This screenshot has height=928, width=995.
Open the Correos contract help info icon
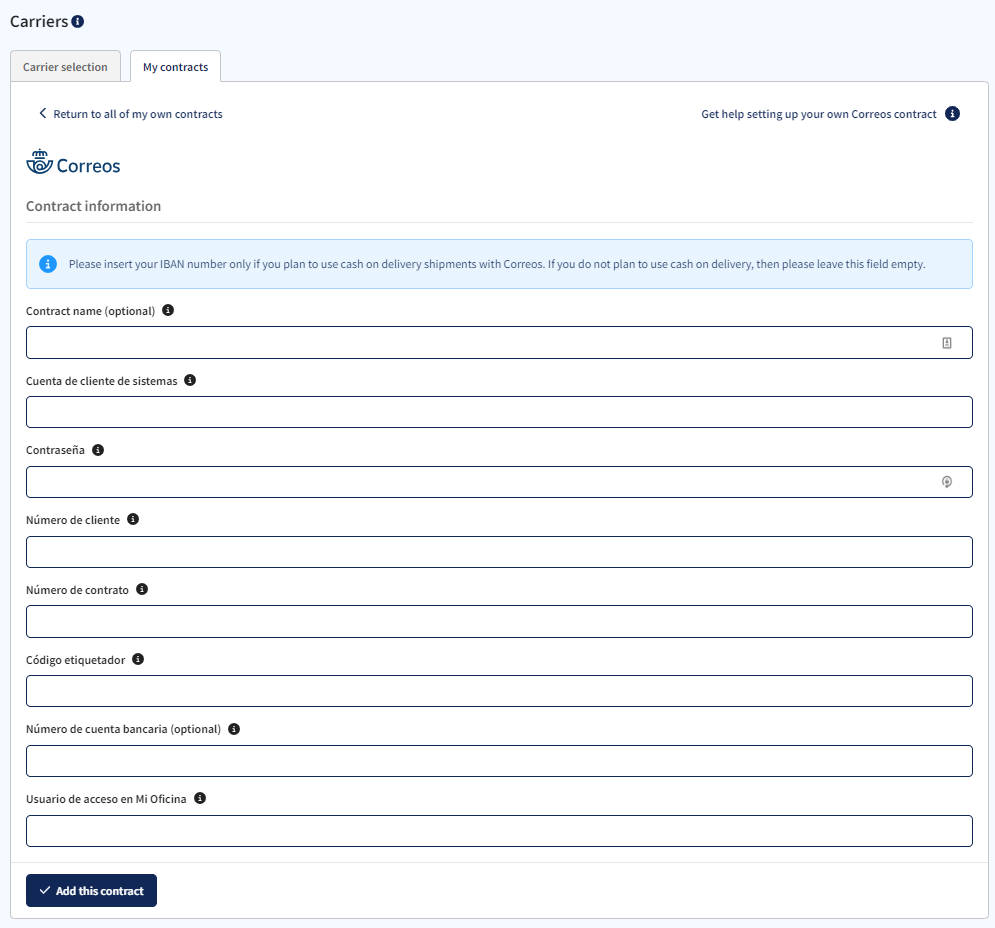pos(952,113)
